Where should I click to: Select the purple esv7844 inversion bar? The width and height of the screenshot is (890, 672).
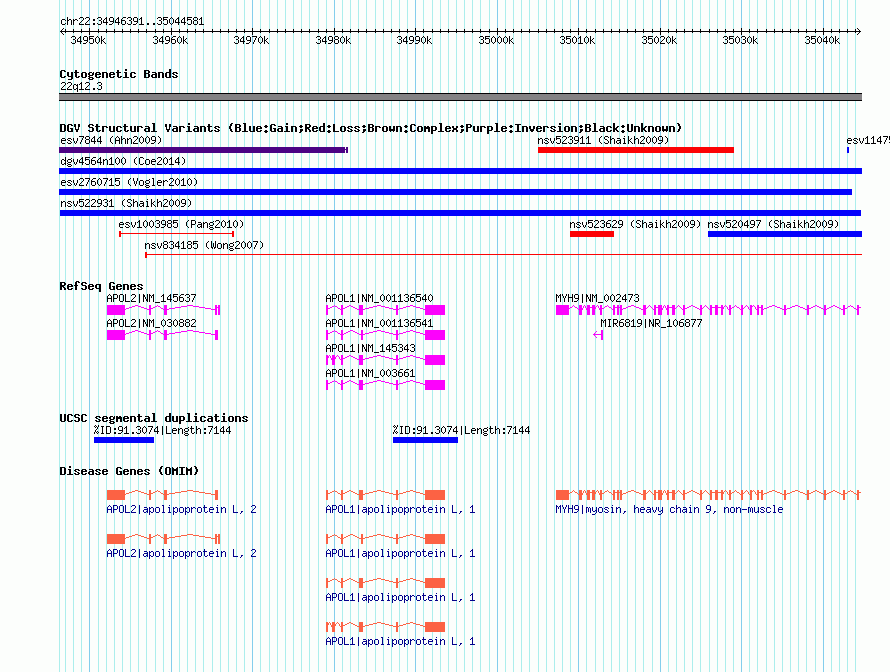click(203, 150)
